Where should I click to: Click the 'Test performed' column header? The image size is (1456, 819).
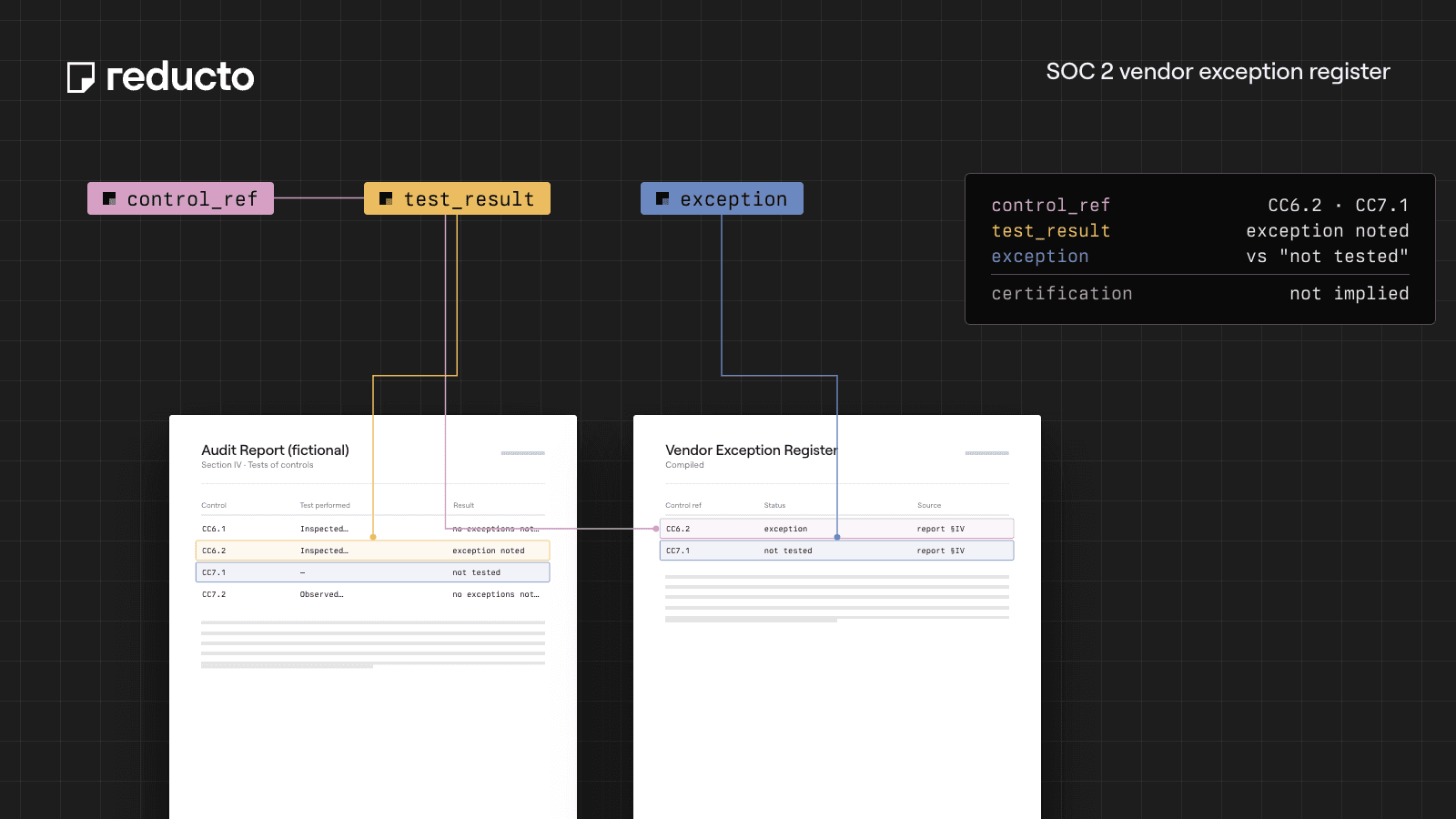[x=325, y=505]
